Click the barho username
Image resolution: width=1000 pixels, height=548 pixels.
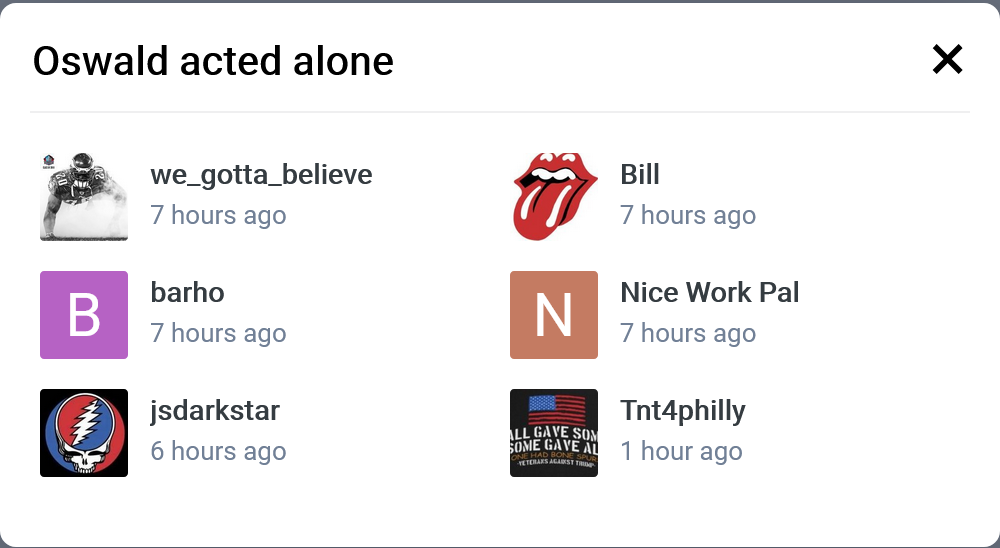[x=187, y=293]
